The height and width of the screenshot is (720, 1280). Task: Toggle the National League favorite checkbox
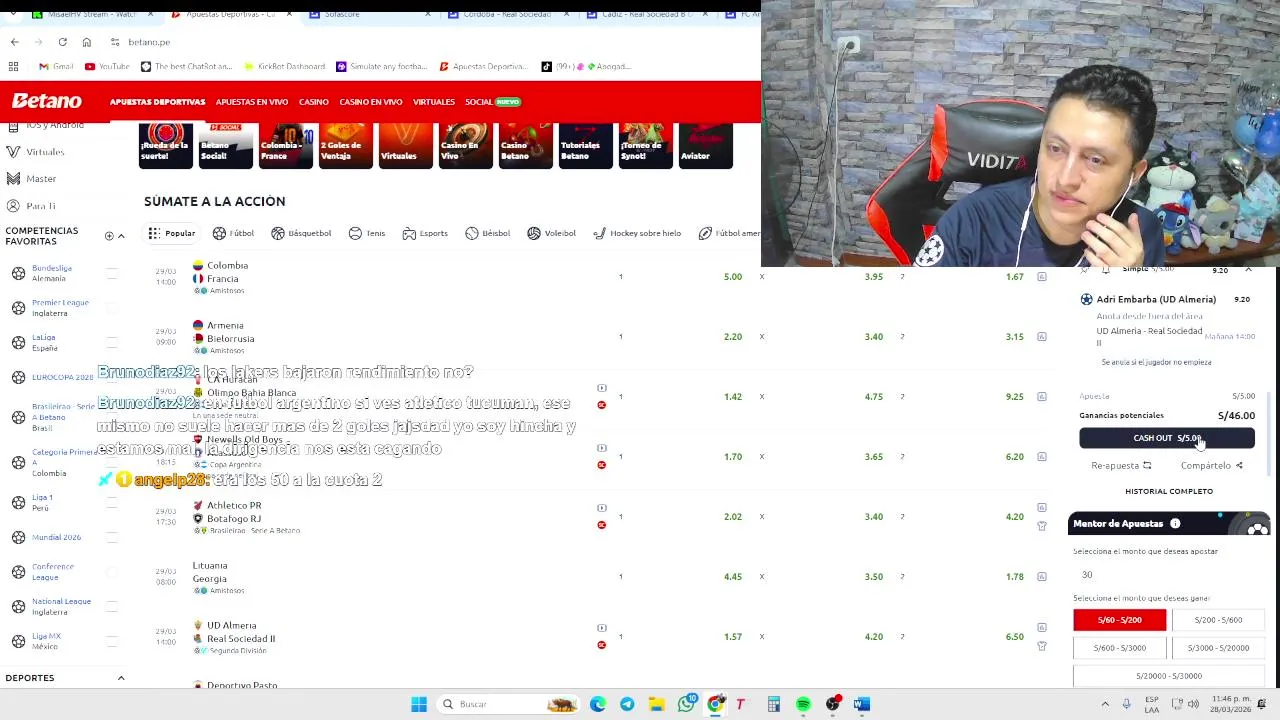pos(112,606)
